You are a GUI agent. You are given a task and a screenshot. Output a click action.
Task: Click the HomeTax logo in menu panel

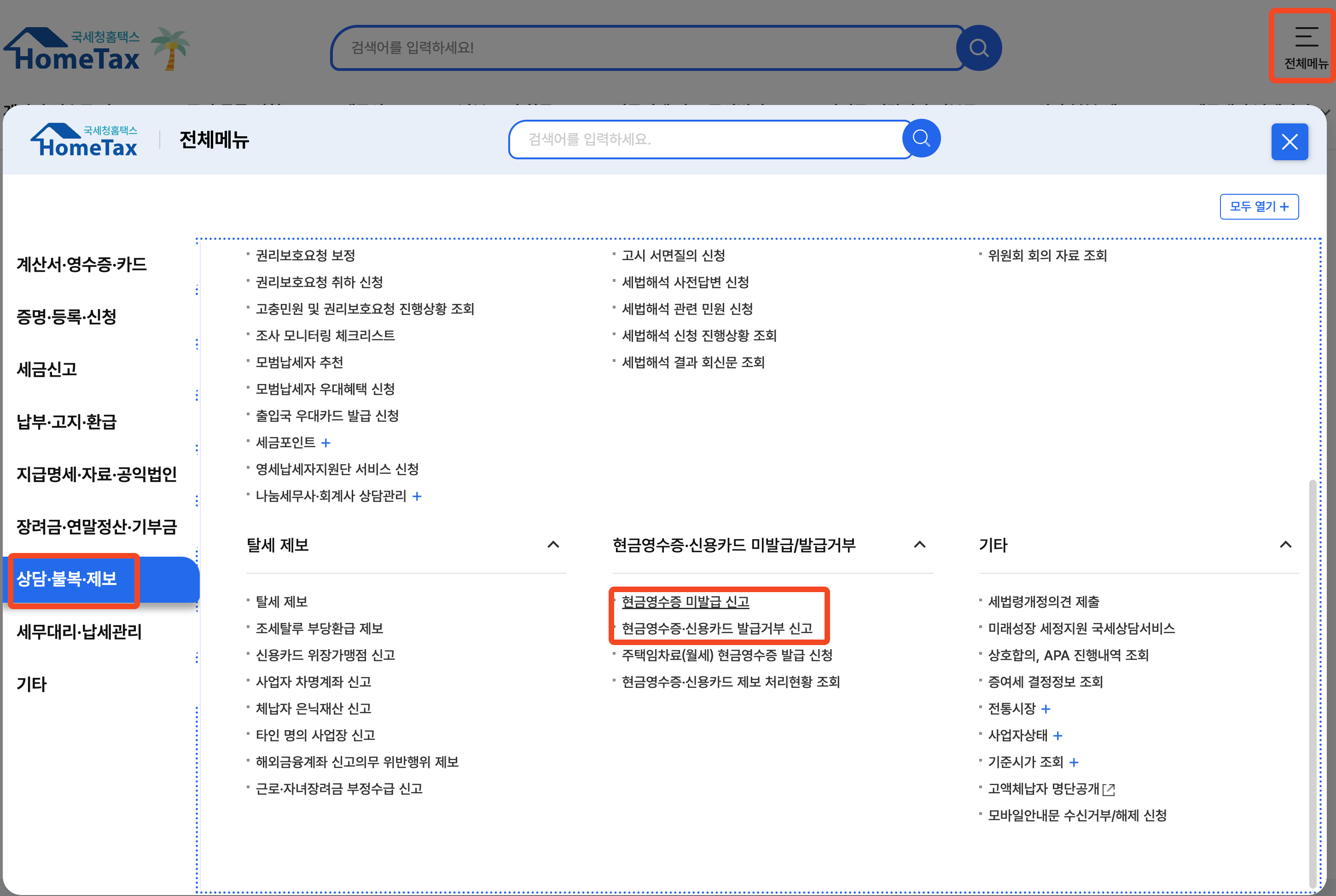click(85, 140)
